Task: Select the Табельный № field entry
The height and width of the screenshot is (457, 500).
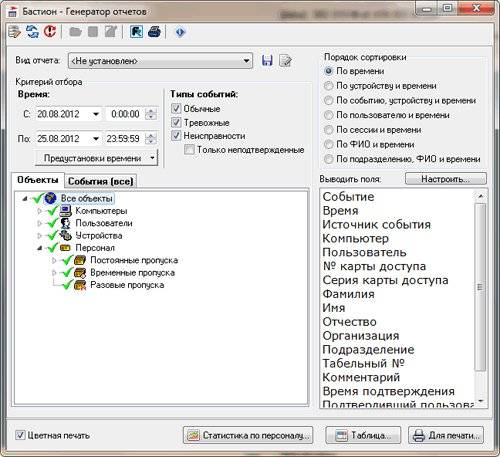Action: click(363, 363)
